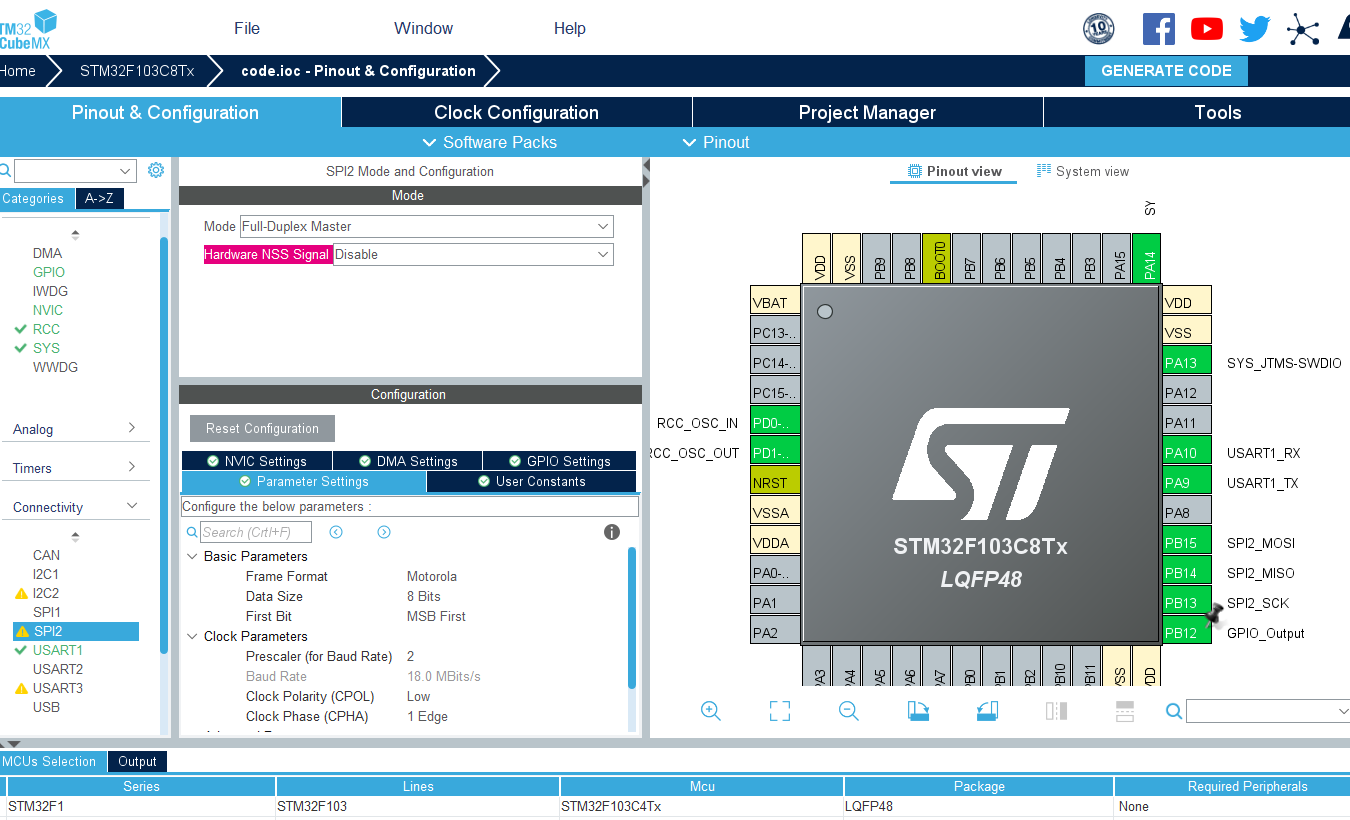Click the STM32CubeMX logo
This screenshot has height=820, width=1350.
27,28
